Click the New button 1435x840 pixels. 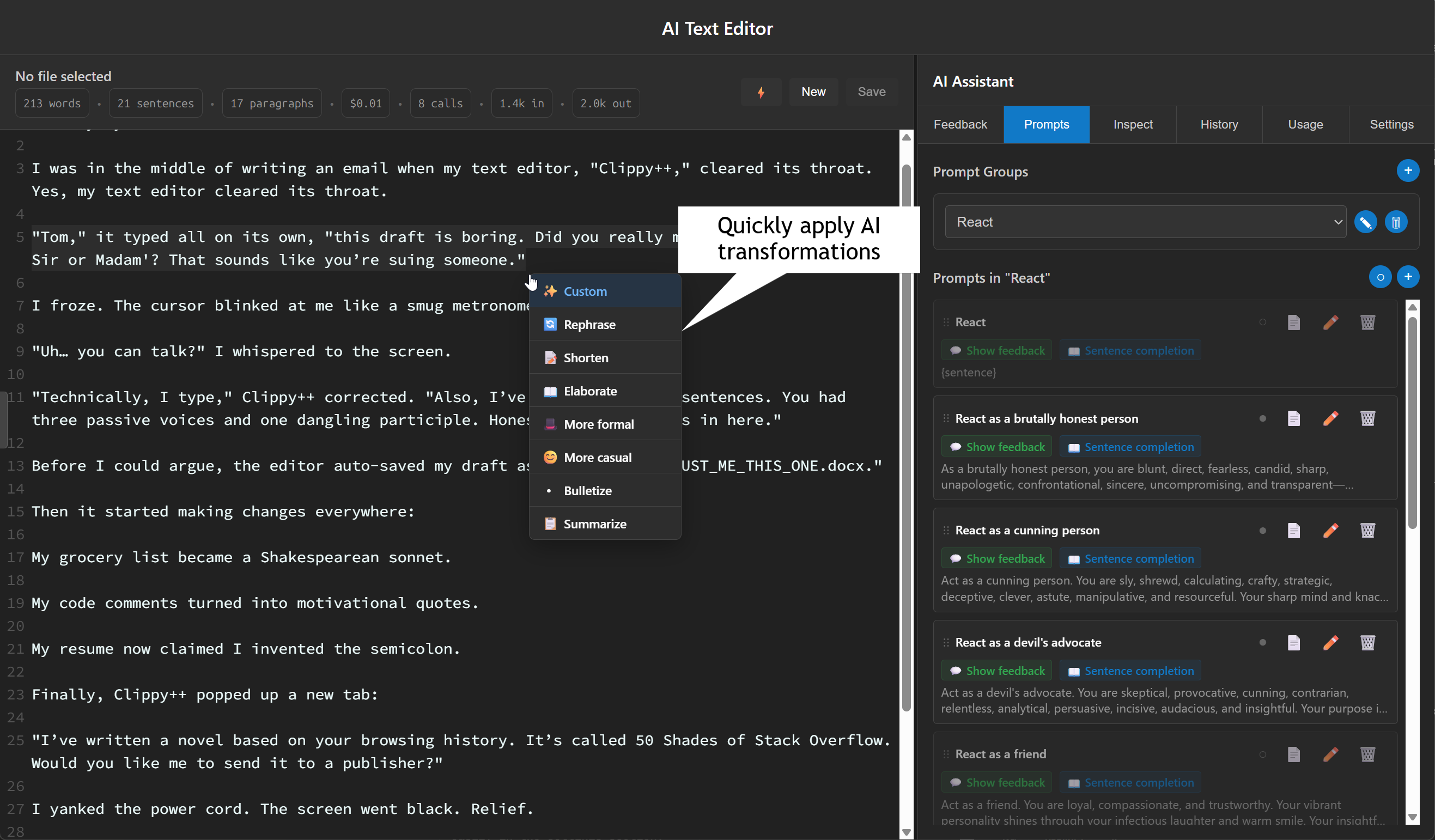coord(813,91)
